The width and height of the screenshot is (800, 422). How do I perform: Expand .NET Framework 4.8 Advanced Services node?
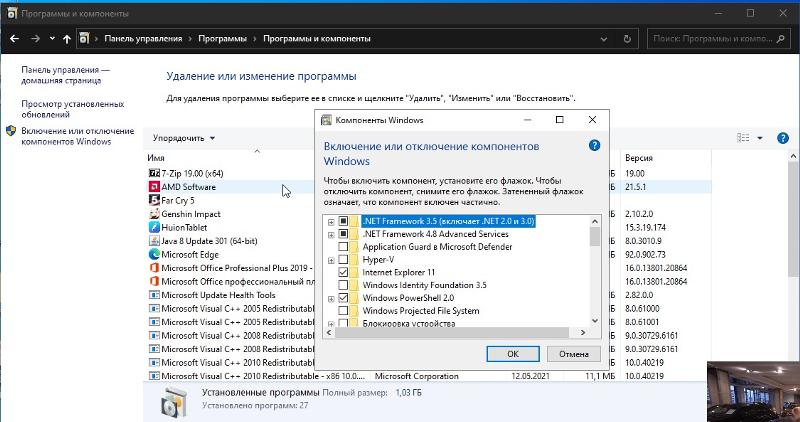(x=331, y=235)
